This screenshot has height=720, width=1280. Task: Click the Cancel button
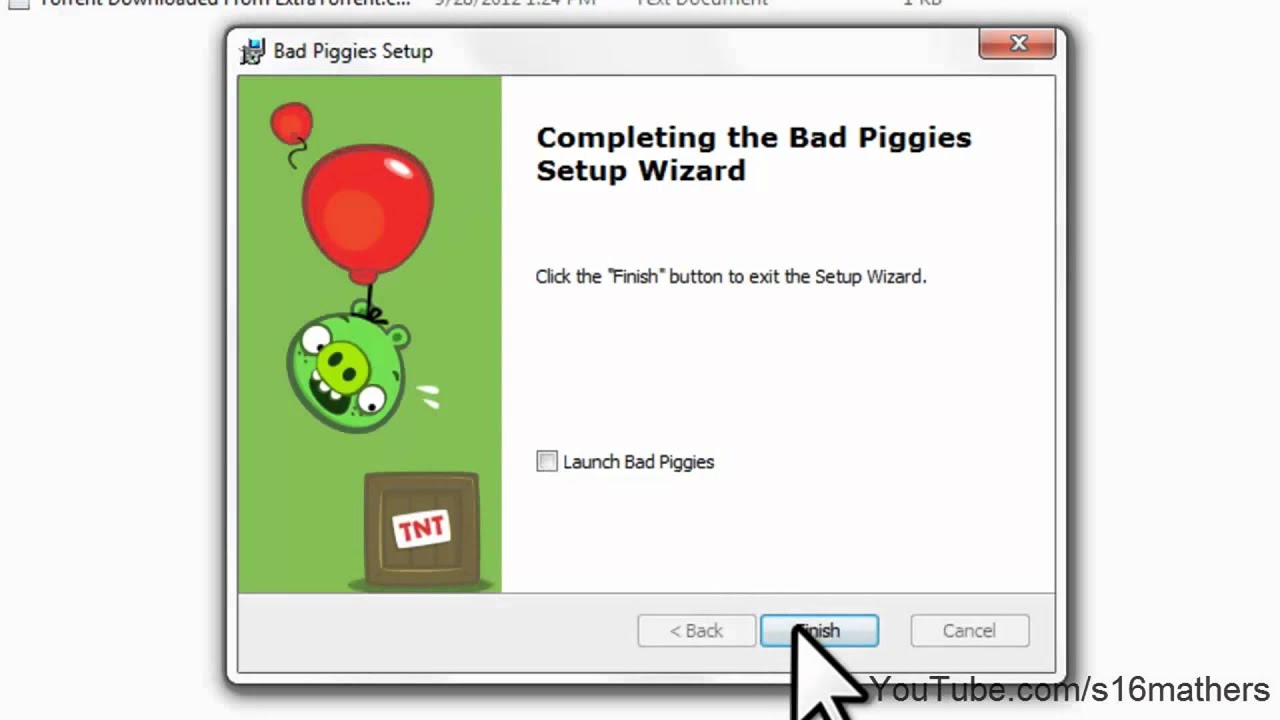tap(969, 631)
